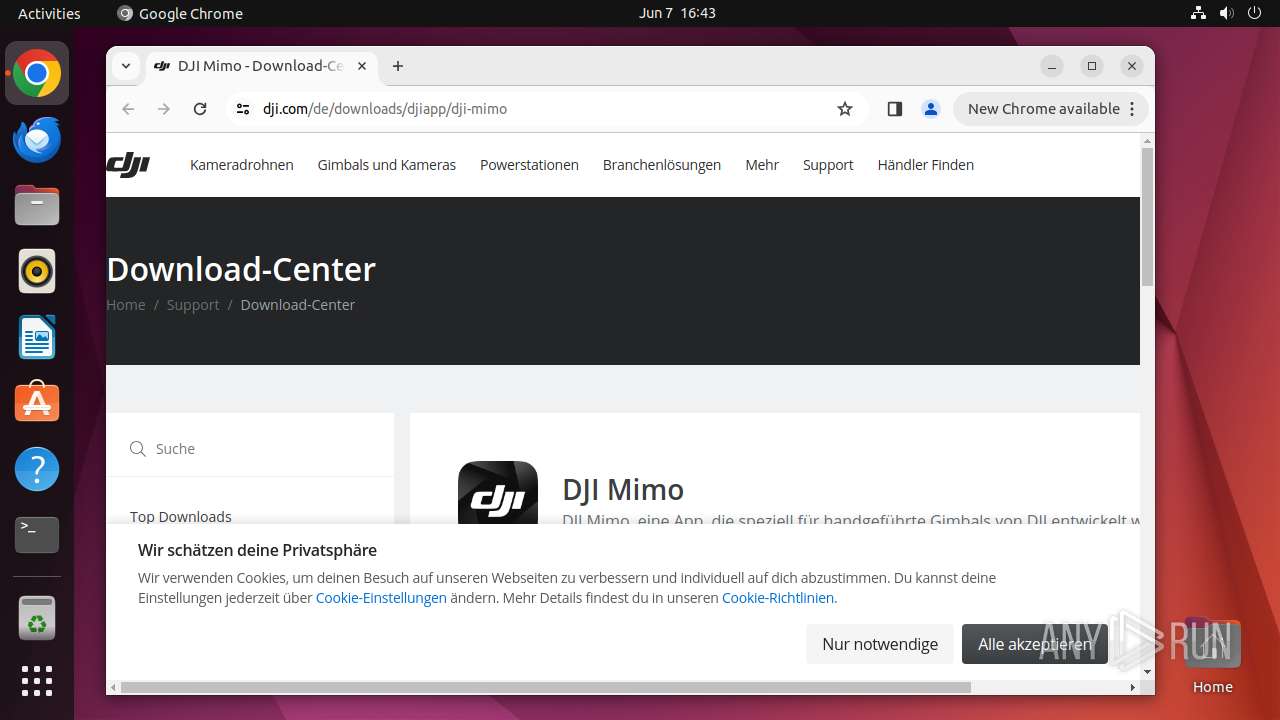The height and width of the screenshot is (720, 1280).
Task: Open the Chrome profile avatar
Action: pos(931,109)
